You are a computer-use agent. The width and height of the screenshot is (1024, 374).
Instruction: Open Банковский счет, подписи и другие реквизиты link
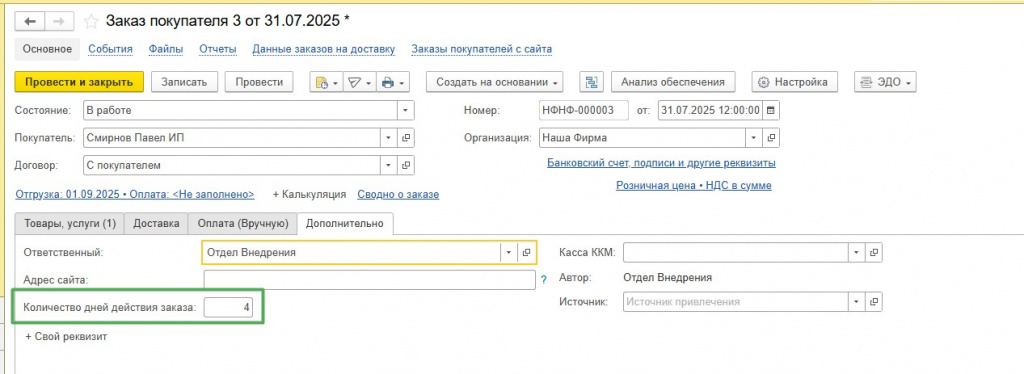[661, 163]
